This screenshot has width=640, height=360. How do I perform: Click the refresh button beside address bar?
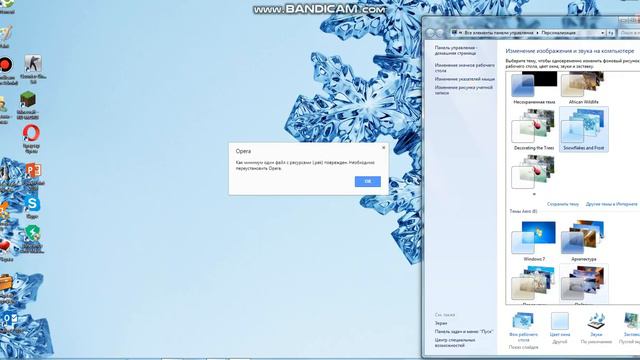coord(611,33)
